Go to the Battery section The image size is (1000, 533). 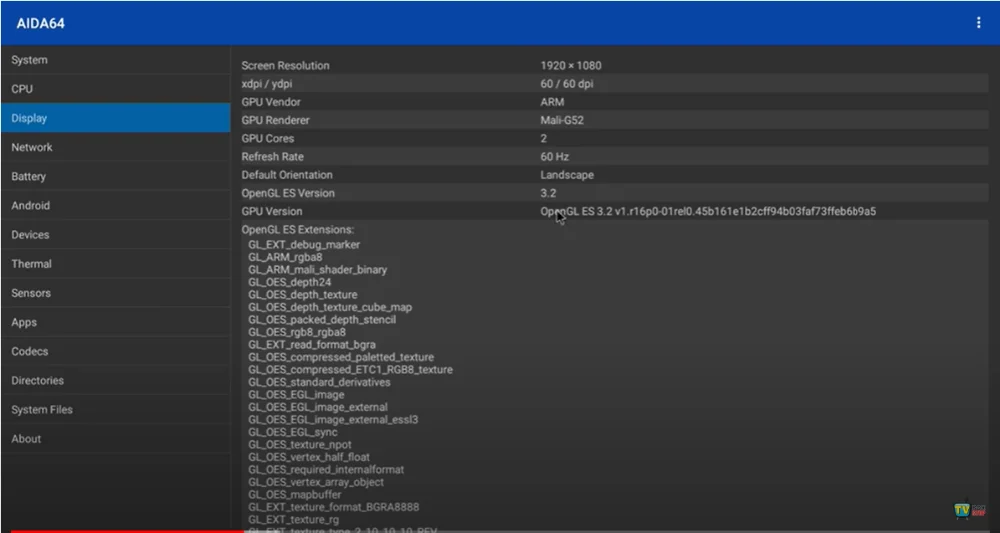point(115,177)
